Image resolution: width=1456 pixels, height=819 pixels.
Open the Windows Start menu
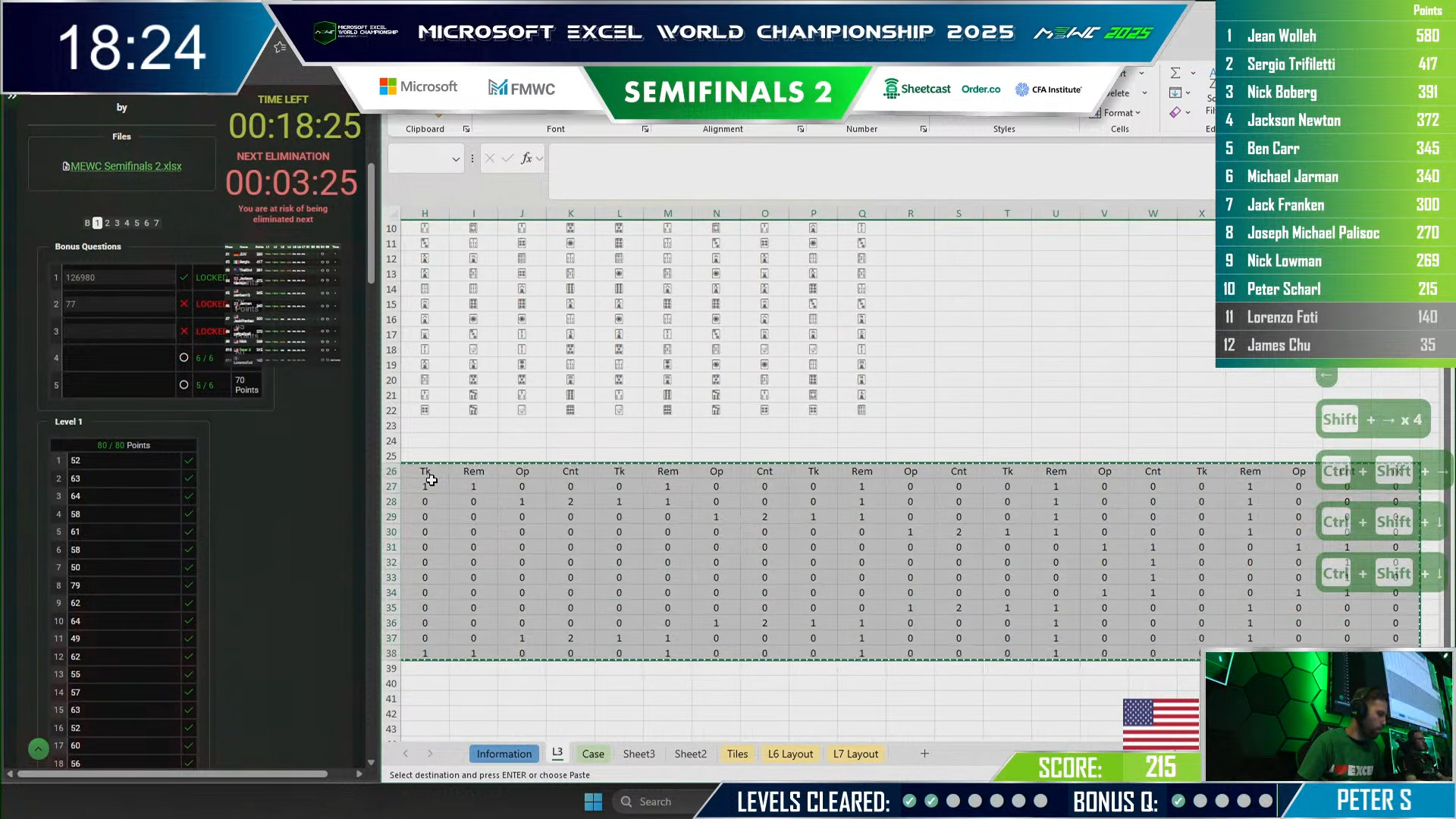[593, 801]
